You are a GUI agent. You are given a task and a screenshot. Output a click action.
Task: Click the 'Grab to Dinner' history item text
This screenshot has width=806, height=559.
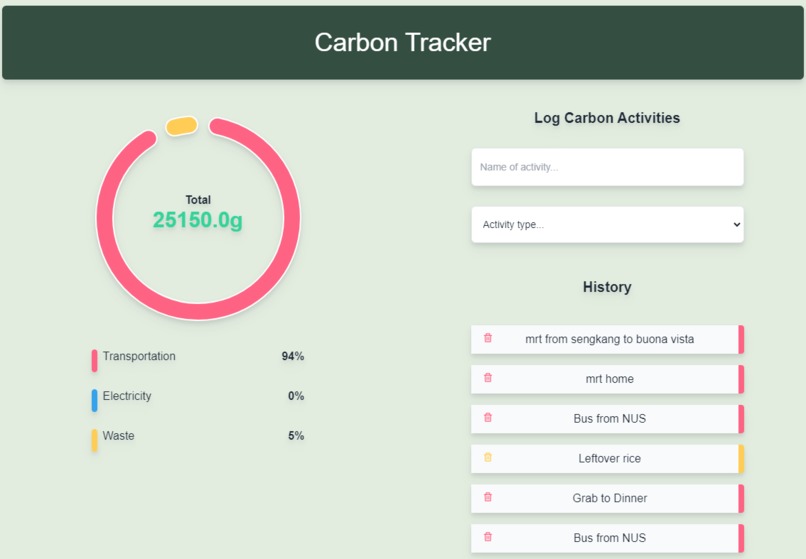pos(610,498)
